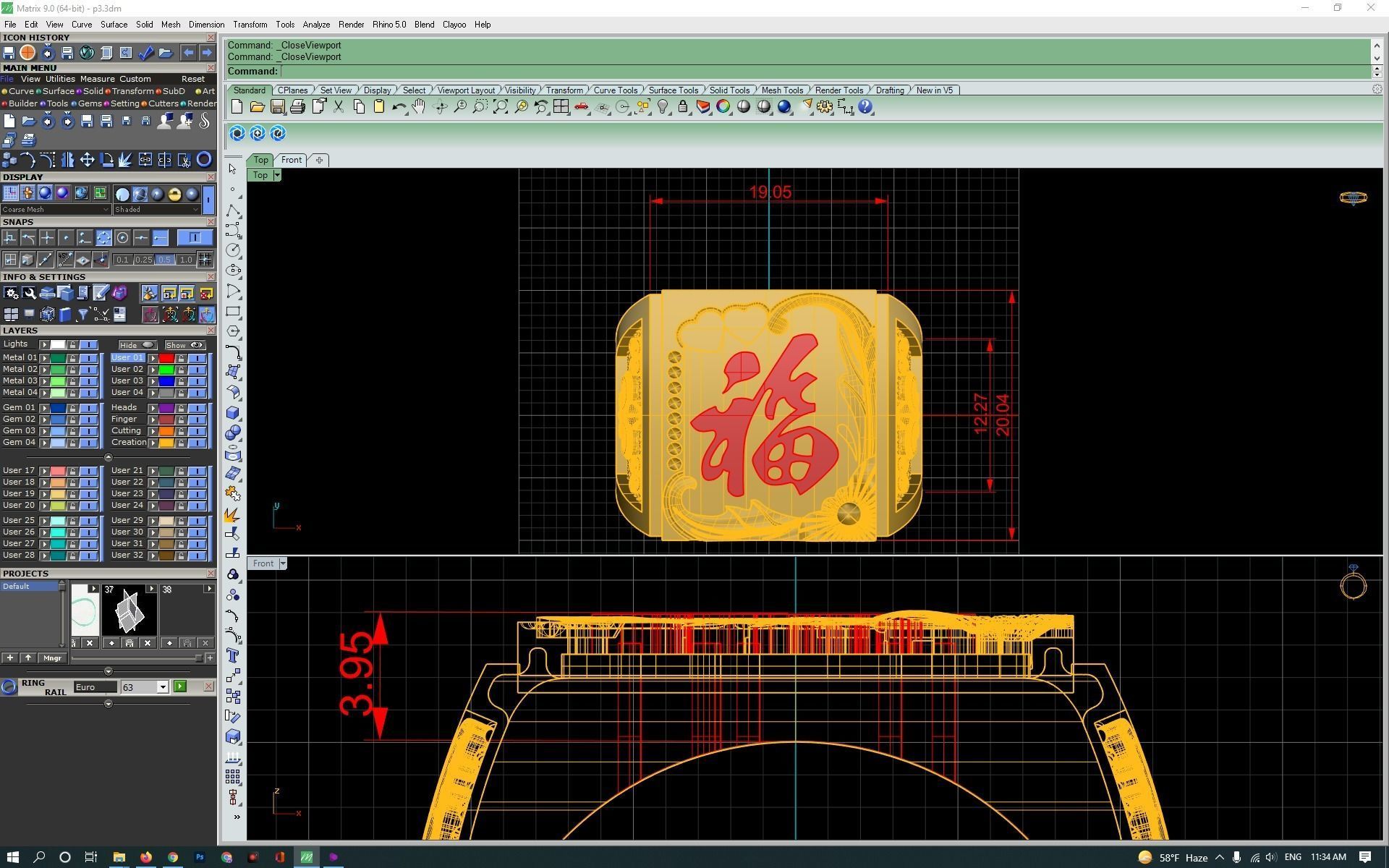This screenshot has height=868, width=1389.
Task: Click the Command input field
Action: [x=825, y=71]
